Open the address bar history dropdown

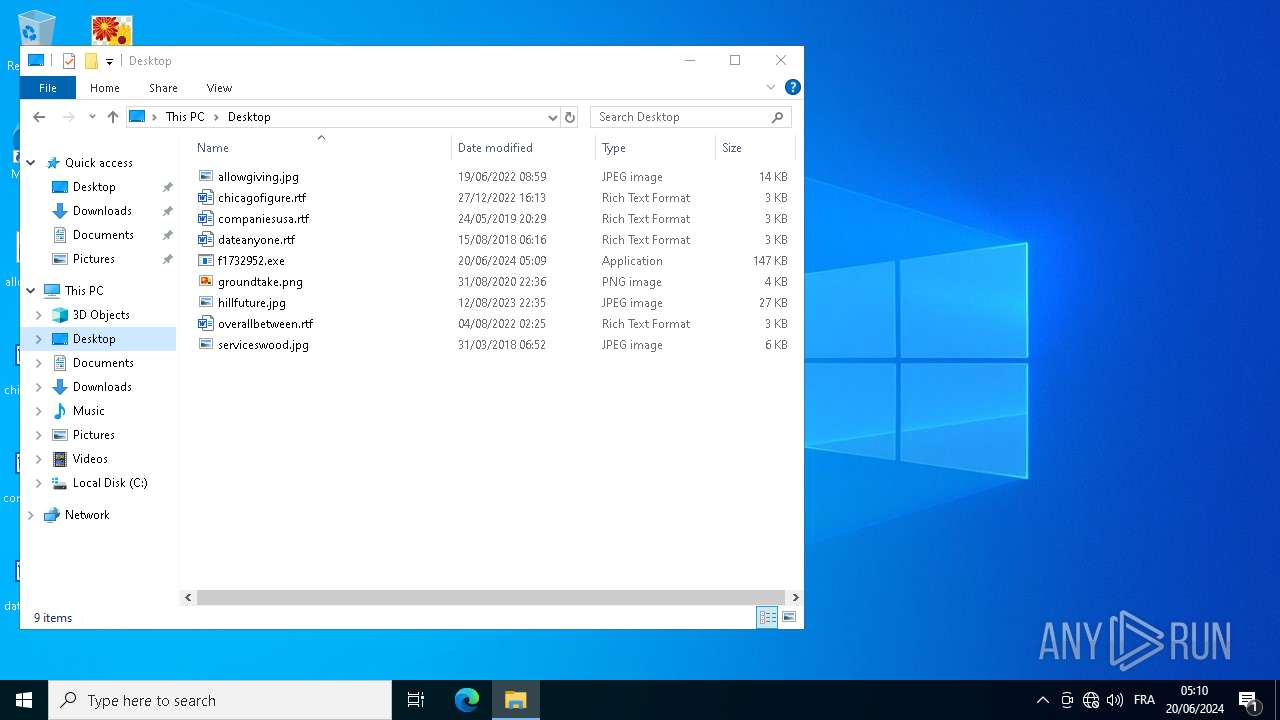click(x=552, y=117)
